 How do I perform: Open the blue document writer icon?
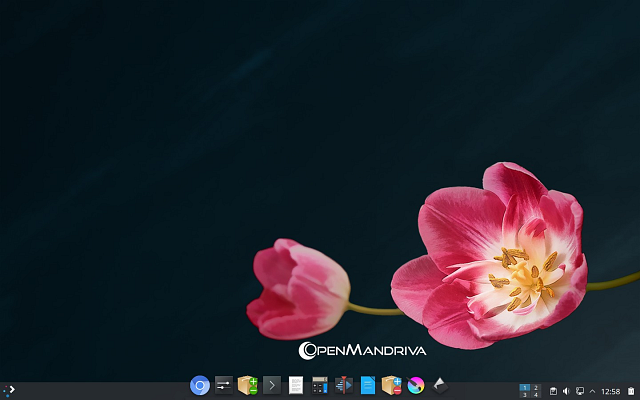(x=368, y=385)
